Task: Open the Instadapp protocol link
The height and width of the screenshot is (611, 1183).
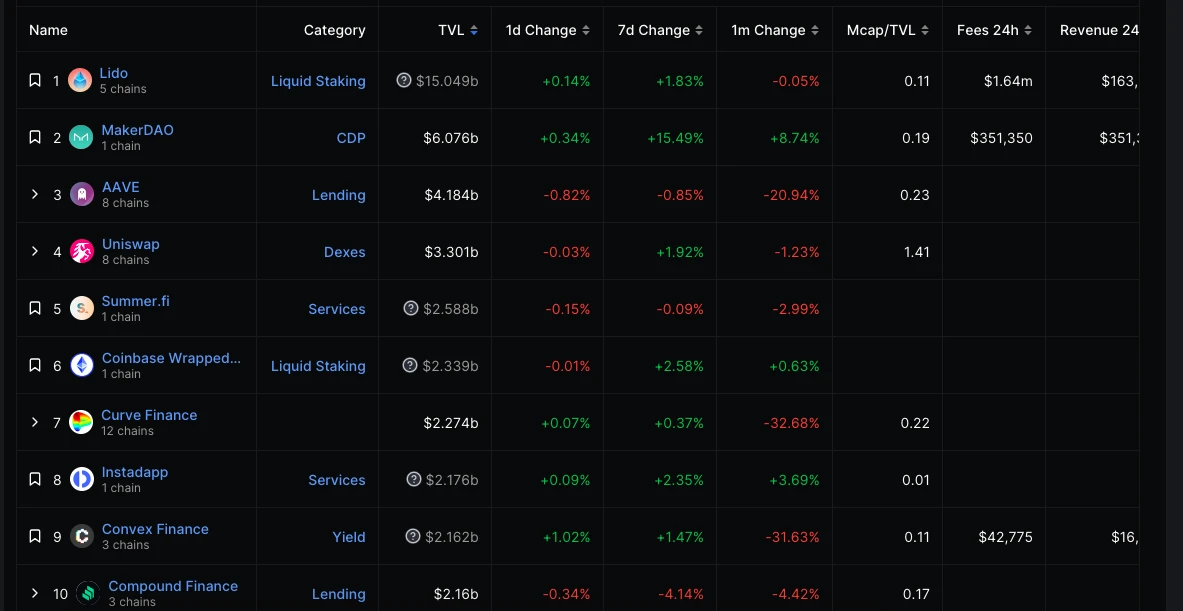Action: point(135,472)
